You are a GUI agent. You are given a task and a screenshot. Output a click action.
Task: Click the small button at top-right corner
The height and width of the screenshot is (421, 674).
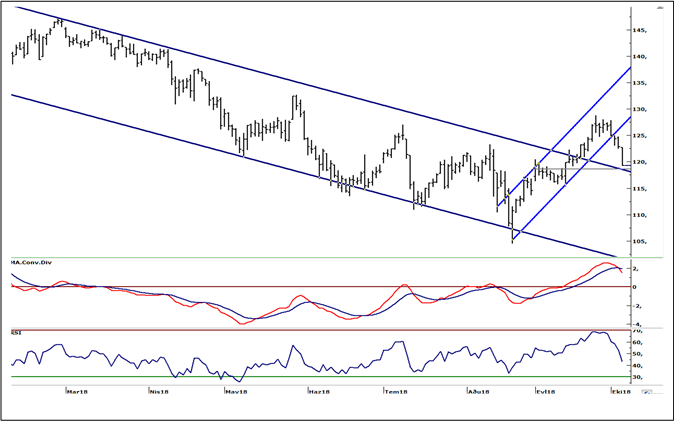click(x=658, y=6)
